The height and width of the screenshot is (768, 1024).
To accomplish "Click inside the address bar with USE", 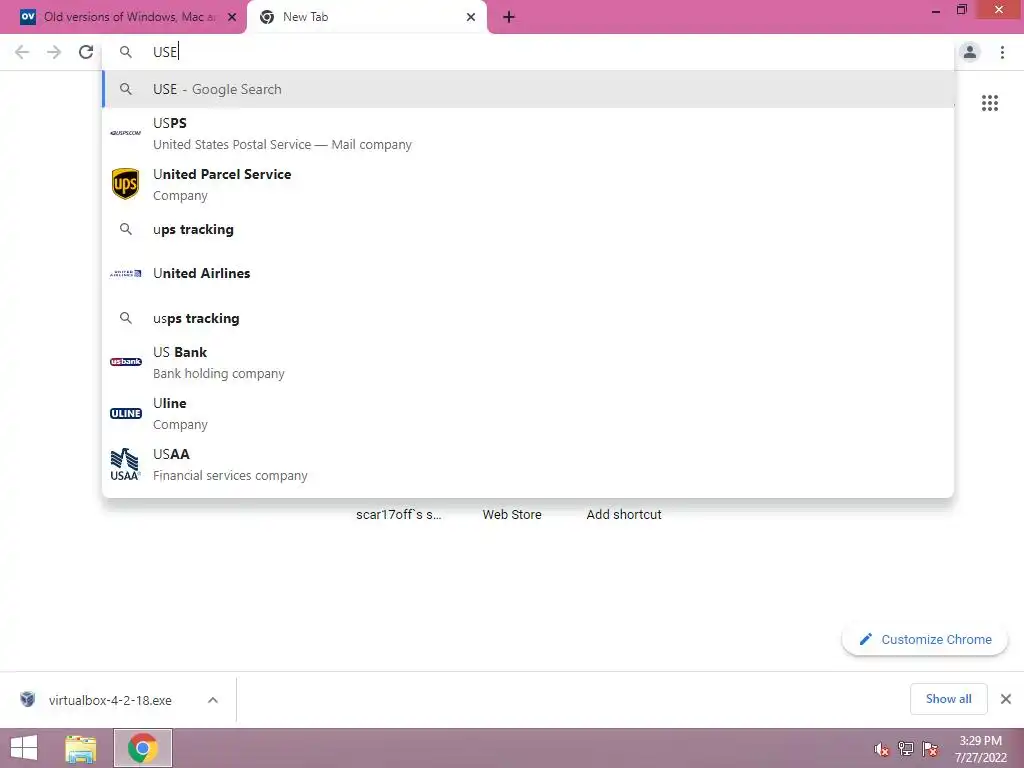I will (528, 52).
